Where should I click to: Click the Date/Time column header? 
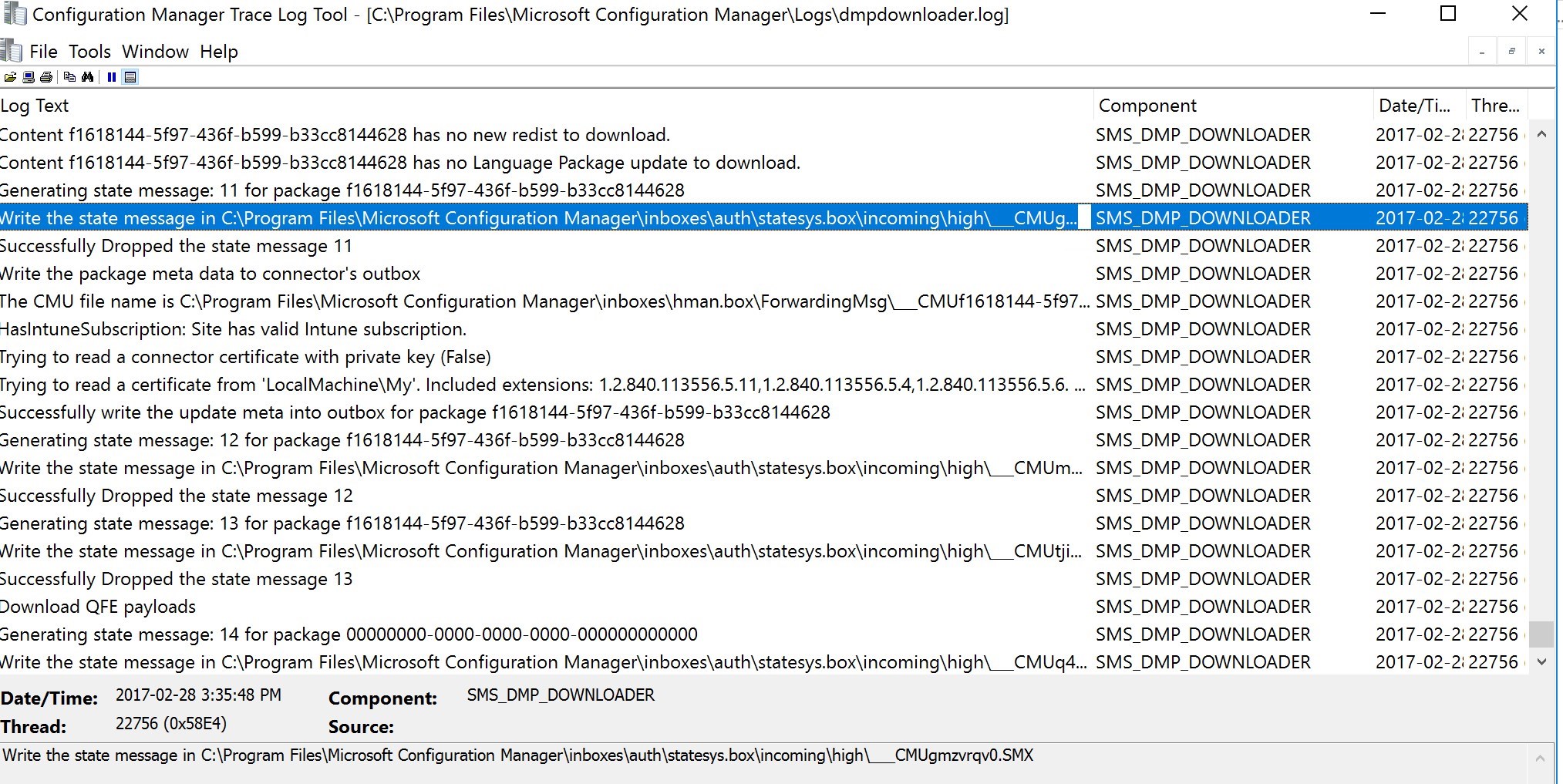(1420, 106)
